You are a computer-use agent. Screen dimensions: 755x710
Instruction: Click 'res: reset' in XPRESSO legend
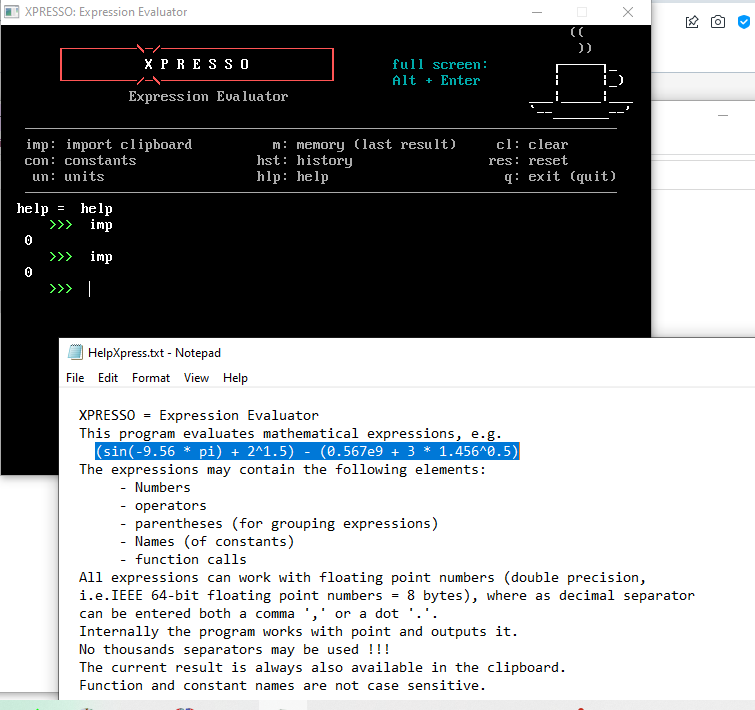[528, 160]
